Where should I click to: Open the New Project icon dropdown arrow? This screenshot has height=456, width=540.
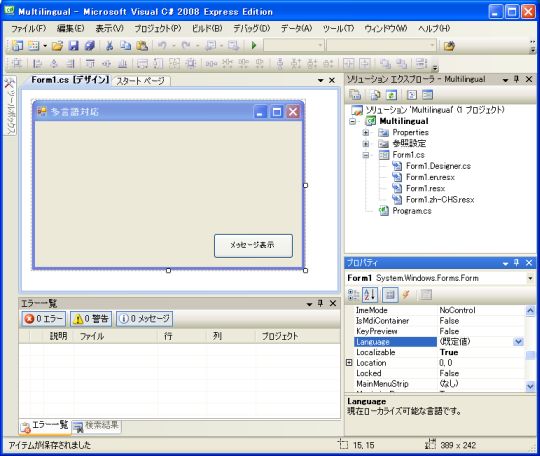[45, 45]
